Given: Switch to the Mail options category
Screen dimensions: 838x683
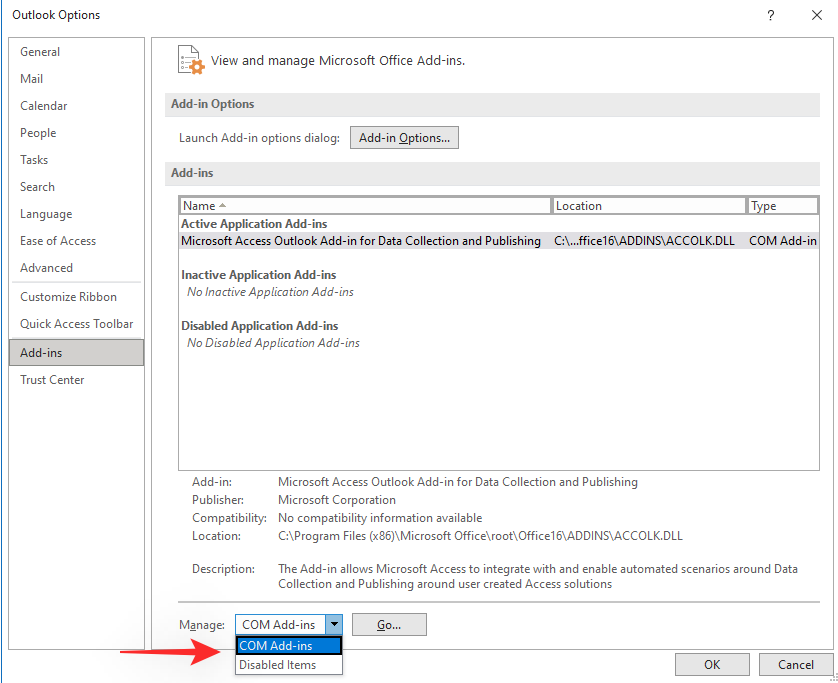Looking at the screenshot, I should [32, 79].
